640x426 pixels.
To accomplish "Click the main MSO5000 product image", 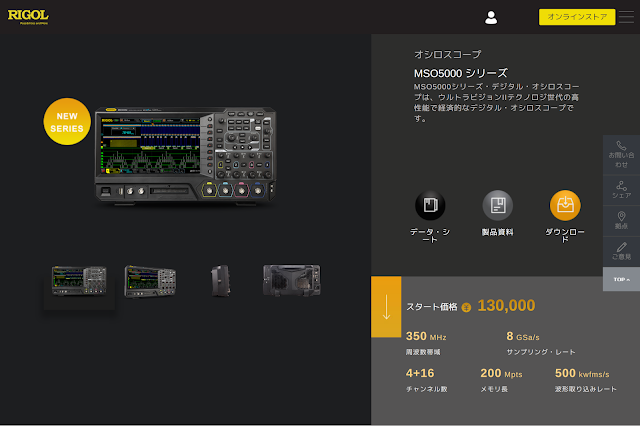I will tap(186, 156).
